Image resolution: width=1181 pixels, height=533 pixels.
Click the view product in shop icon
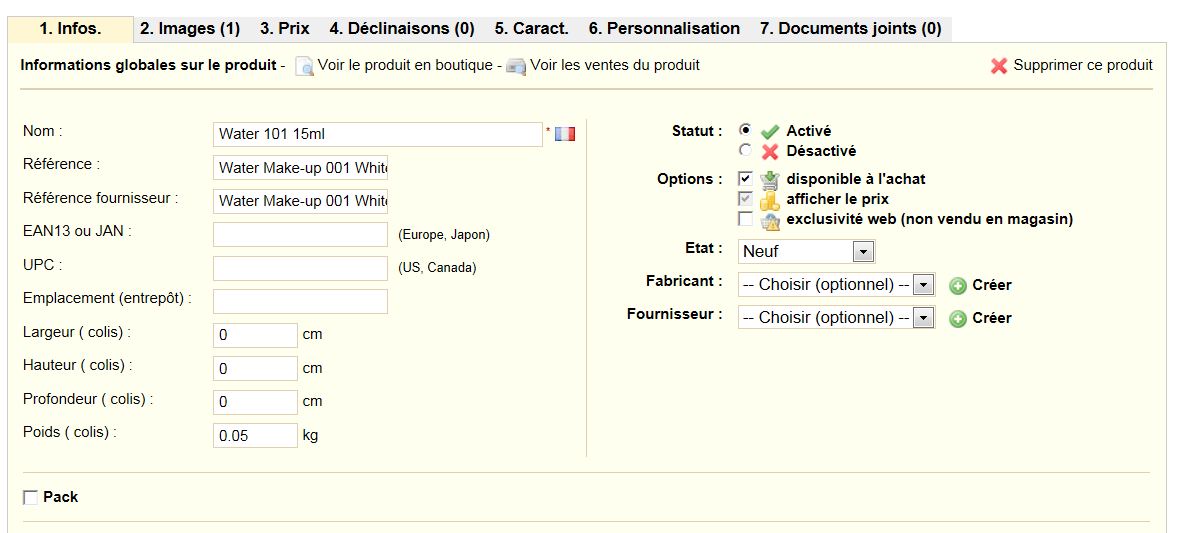(x=304, y=66)
